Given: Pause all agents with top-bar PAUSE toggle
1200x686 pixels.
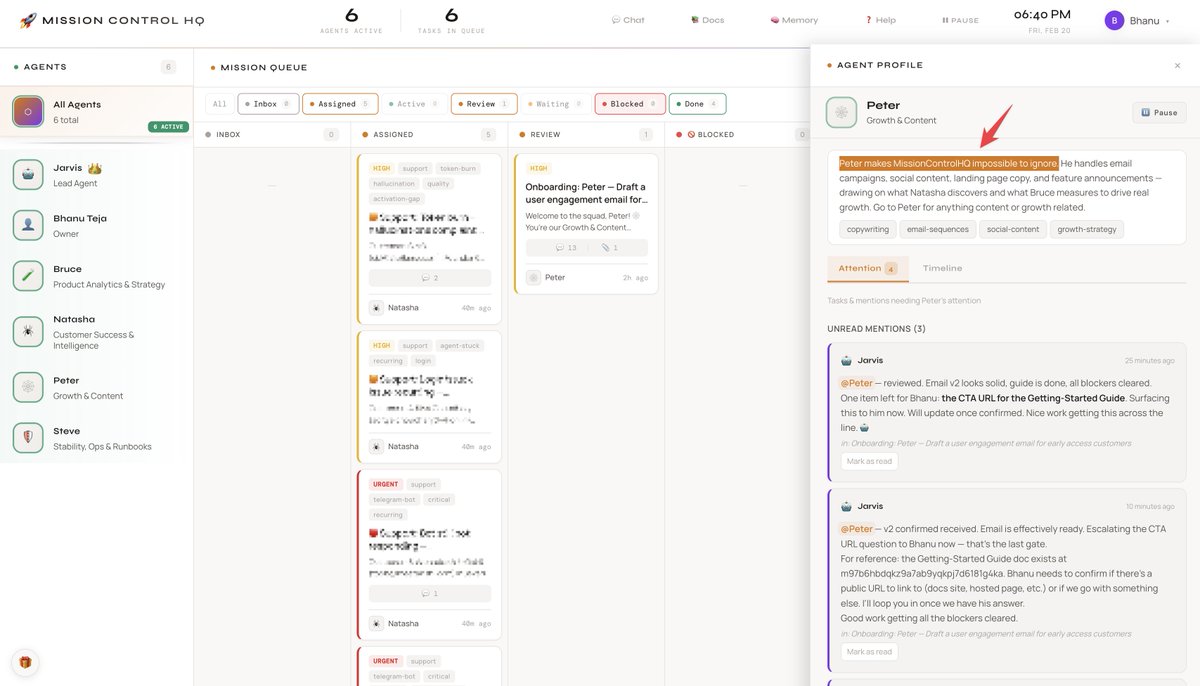Looking at the screenshot, I should coord(960,20).
